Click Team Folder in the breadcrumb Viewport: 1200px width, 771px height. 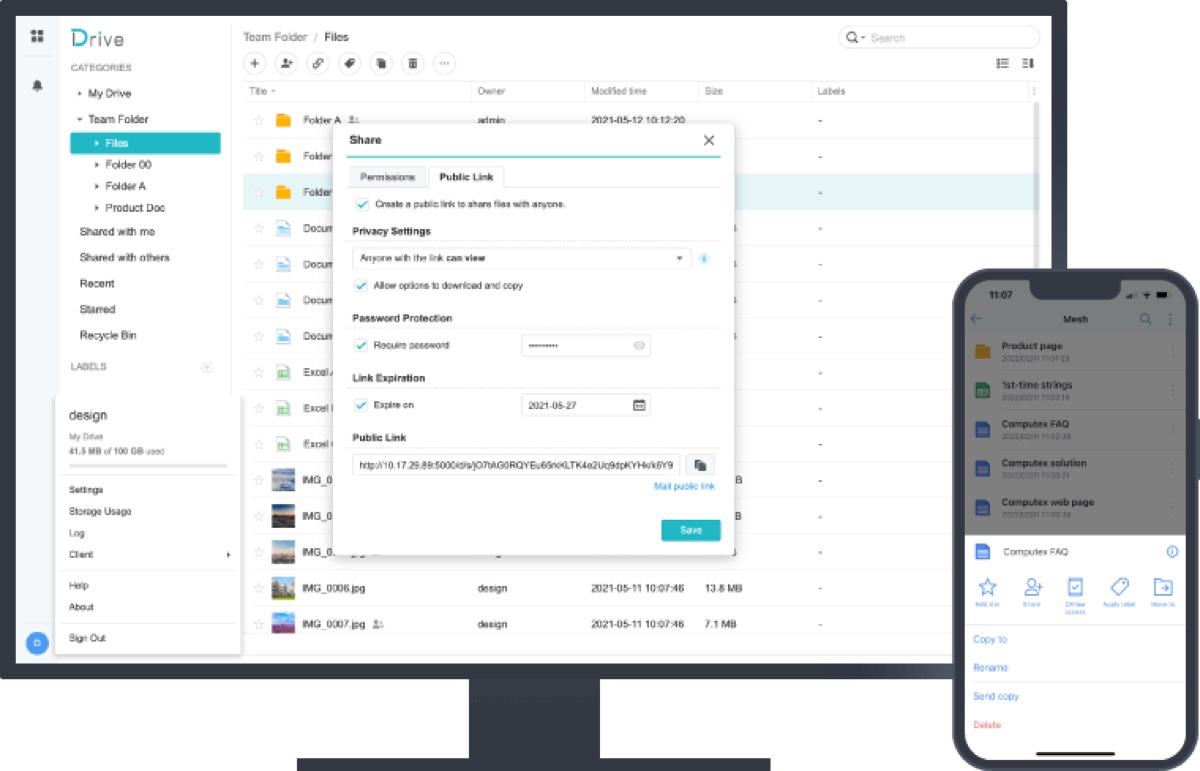tap(275, 37)
